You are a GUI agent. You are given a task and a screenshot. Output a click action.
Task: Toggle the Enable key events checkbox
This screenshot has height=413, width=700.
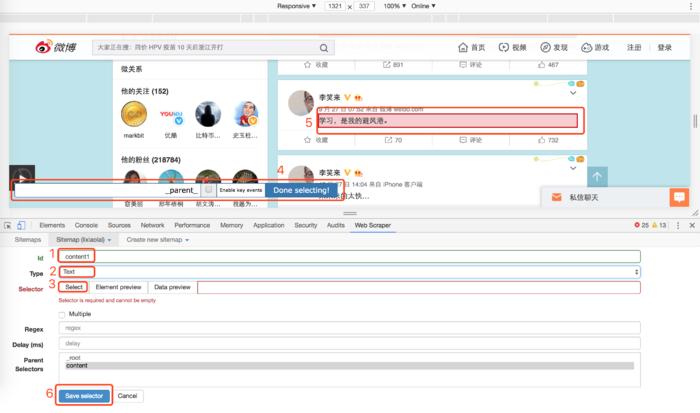click(208, 189)
